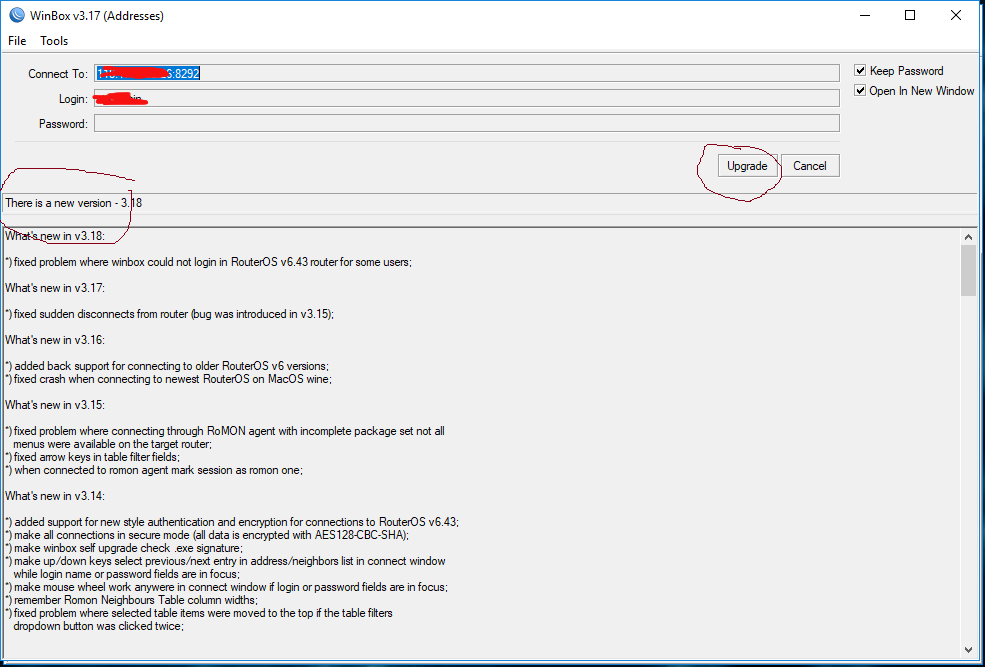Toggle the Keep Password checkbox

(861, 70)
